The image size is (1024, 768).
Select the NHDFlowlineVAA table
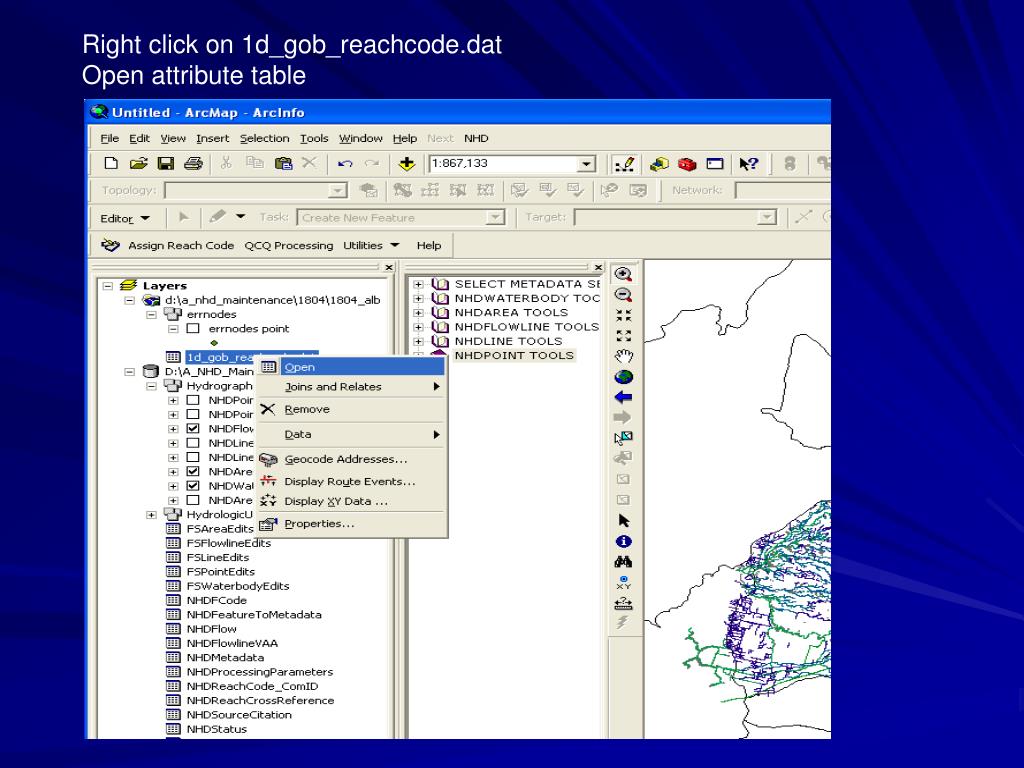tap(232, 643)
